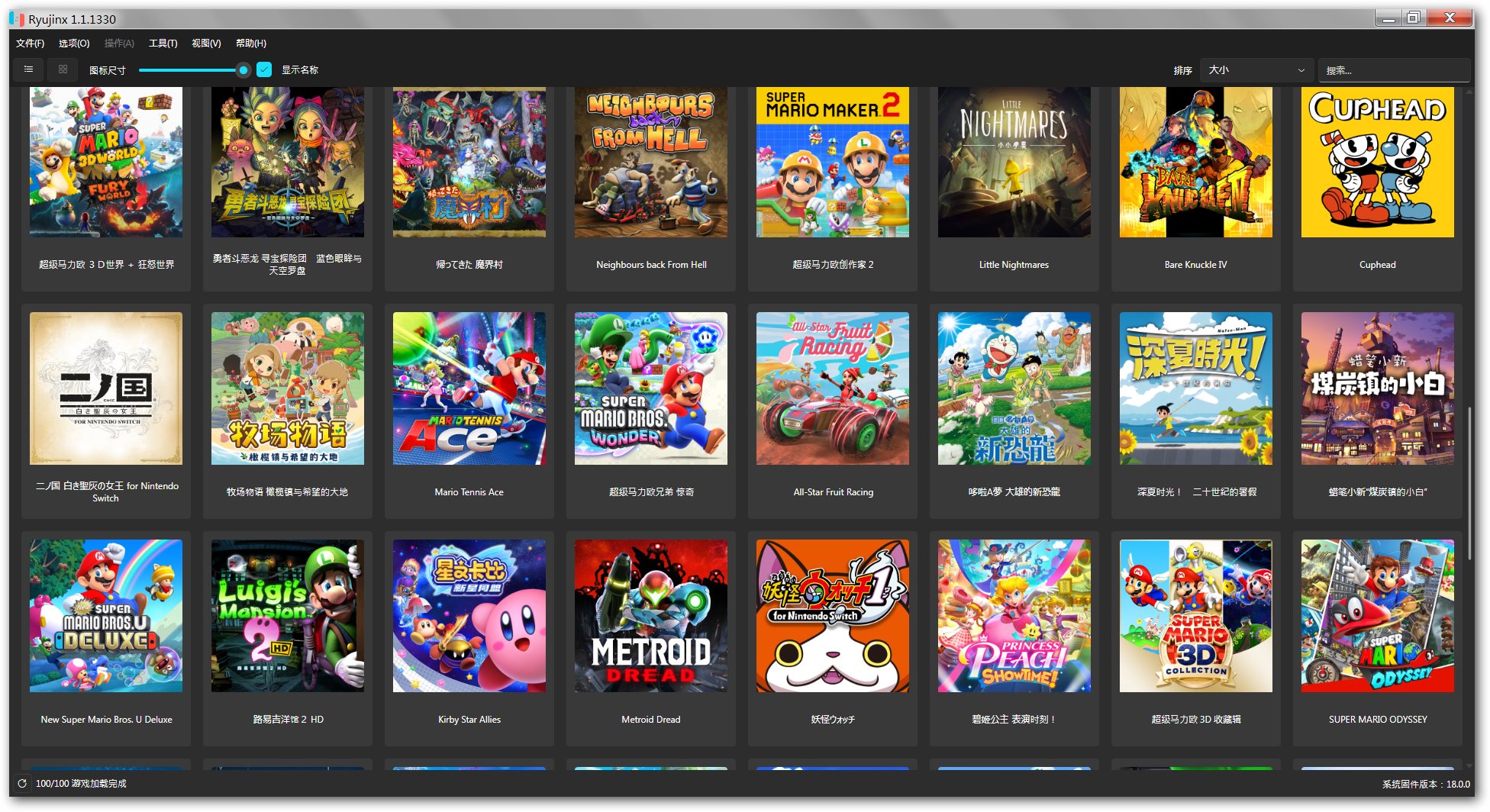Select the All-Star Fruit Racing cover
This screenshot has width=1490, height=812.
click(832, 388)
